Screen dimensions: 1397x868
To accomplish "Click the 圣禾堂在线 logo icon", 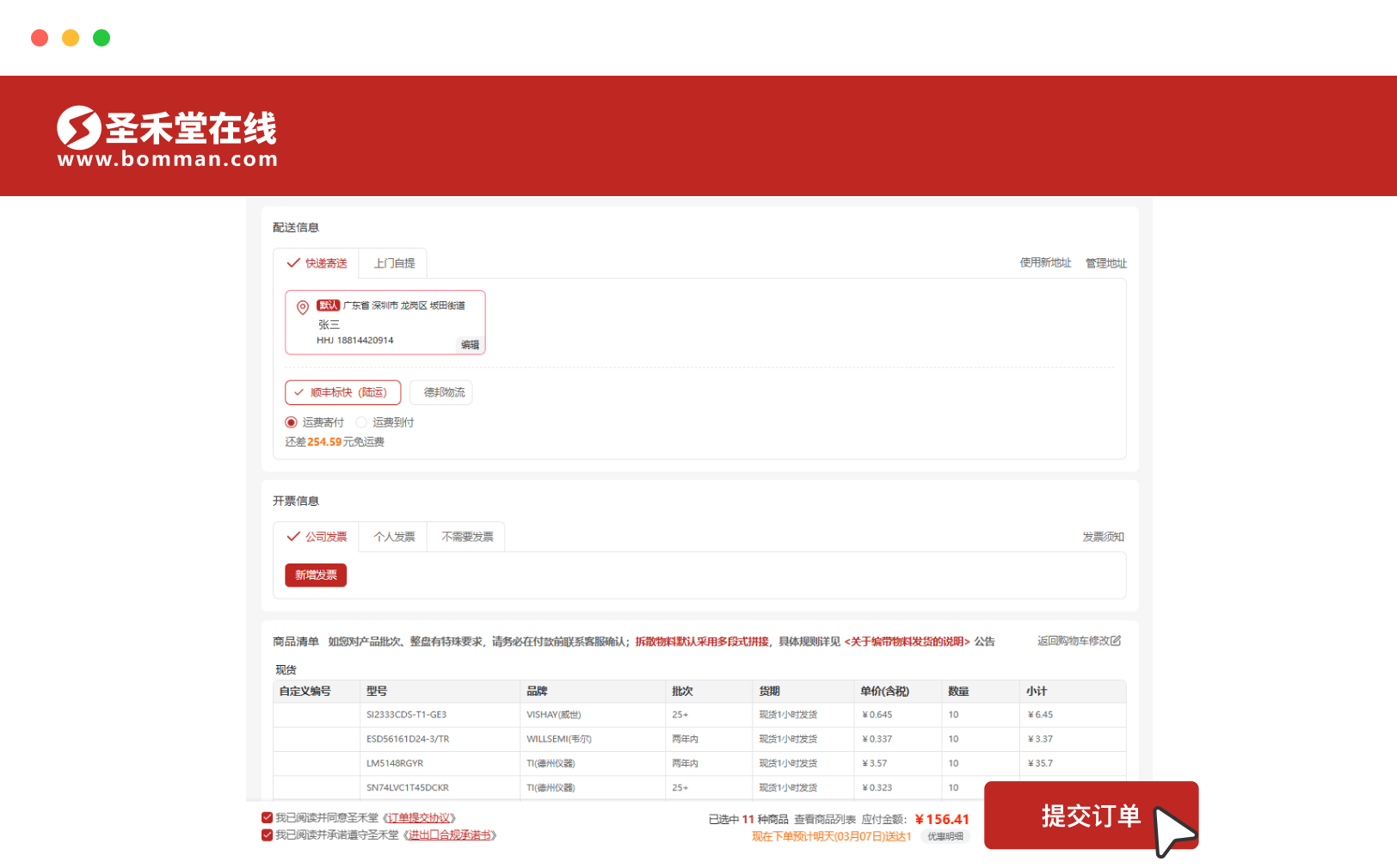I will click(x=79, y=128).
